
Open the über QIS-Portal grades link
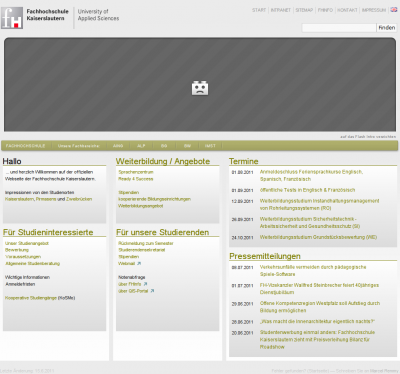133,291
